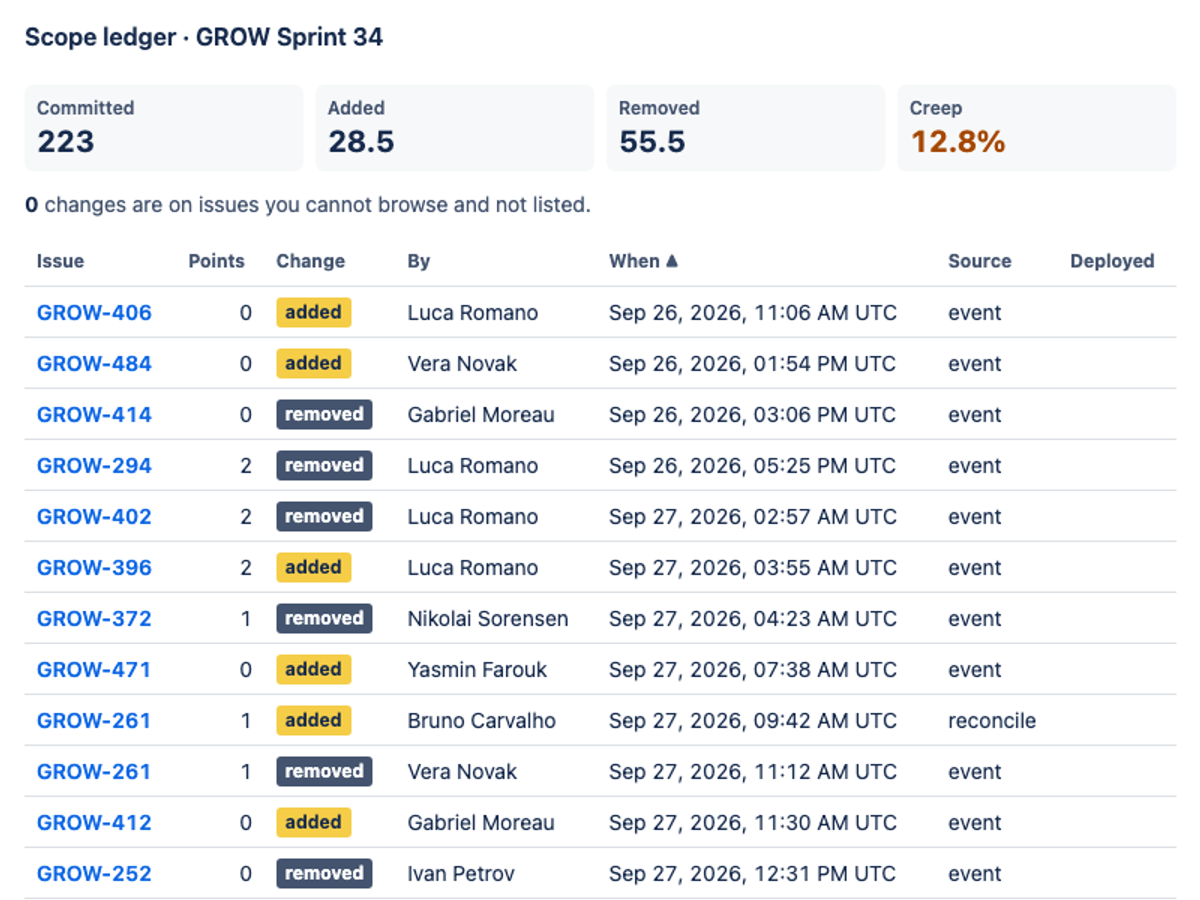
Task: Click the added badge in GROW-471 row
Action: coord(314,670)
